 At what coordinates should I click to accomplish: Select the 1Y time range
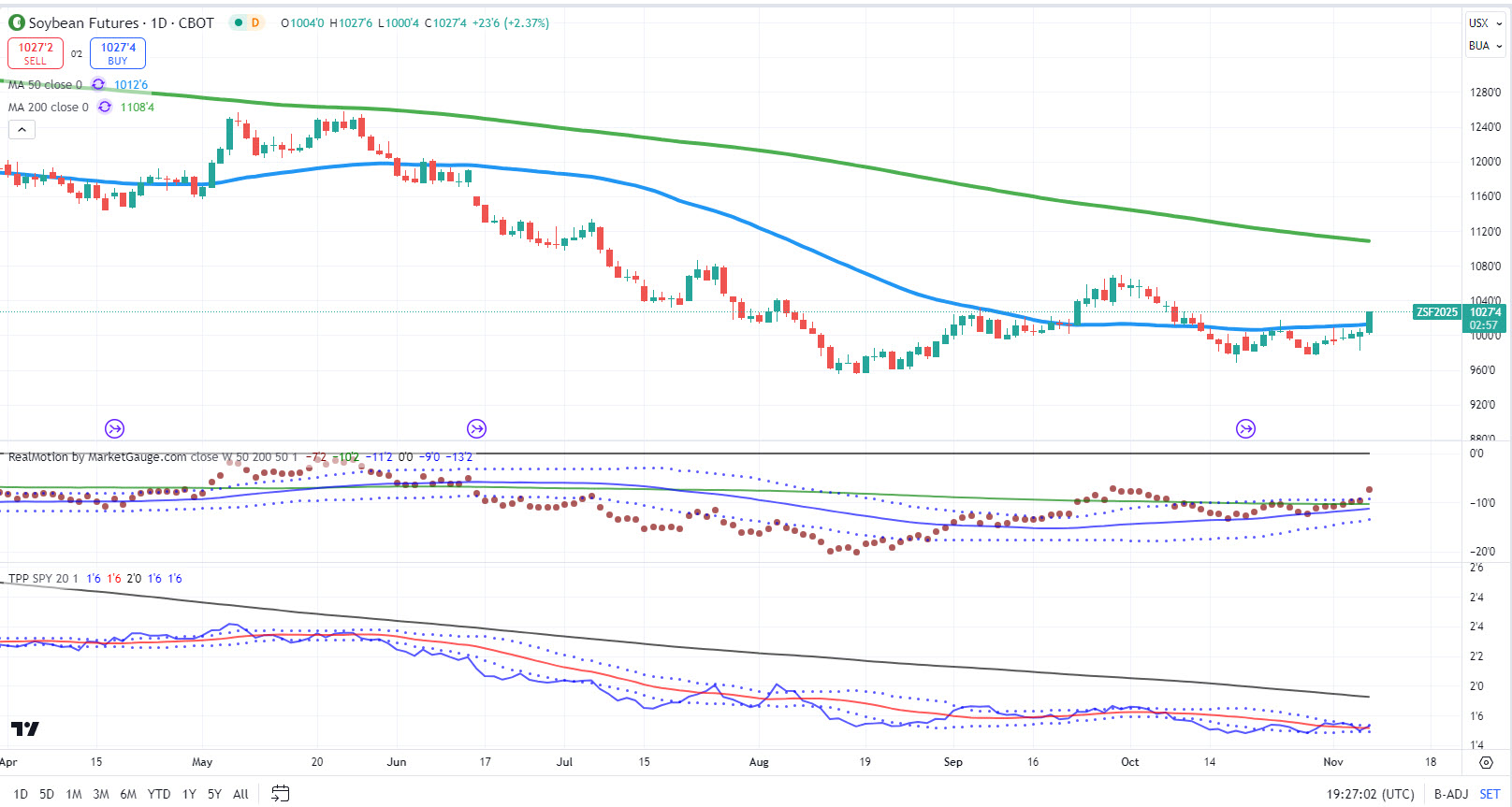click(x=189, y=794)
